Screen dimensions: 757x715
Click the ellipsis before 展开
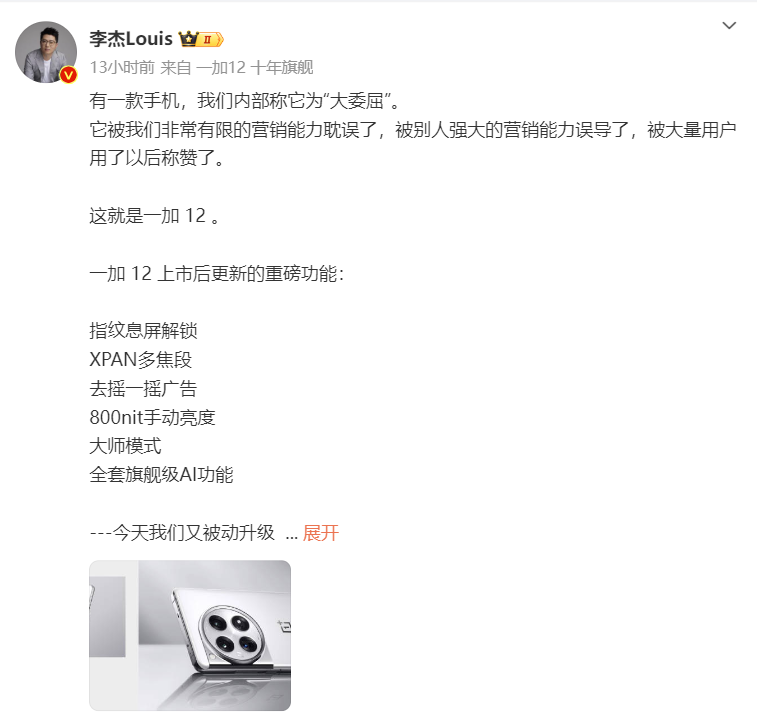(292, 535)
